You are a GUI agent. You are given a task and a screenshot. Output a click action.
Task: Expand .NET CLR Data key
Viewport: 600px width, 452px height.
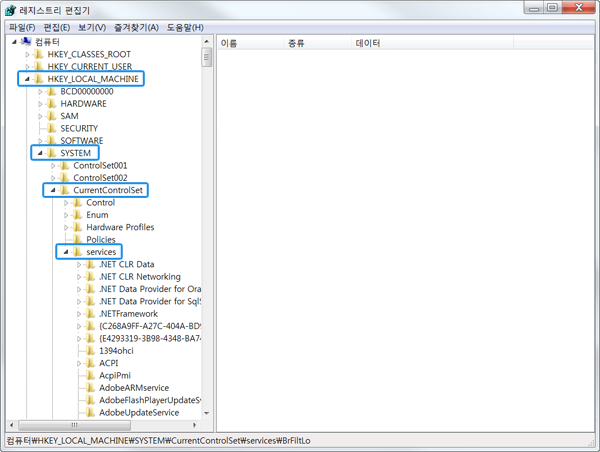(79, 264)
